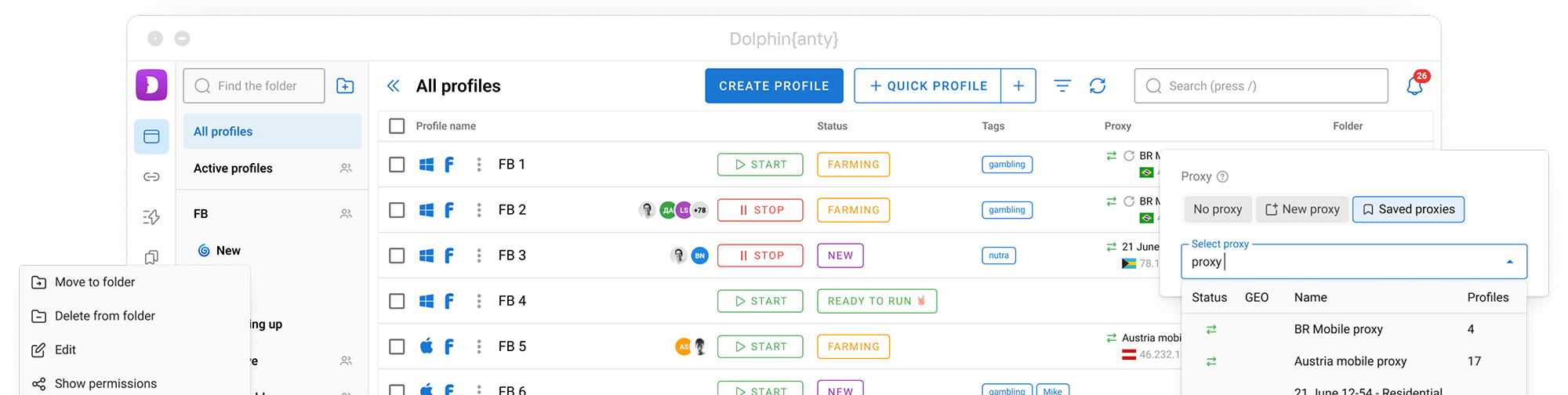Stop the FB 2 profile
The width and height of the screenshot is (1568, 395).
tap(760, 210)
